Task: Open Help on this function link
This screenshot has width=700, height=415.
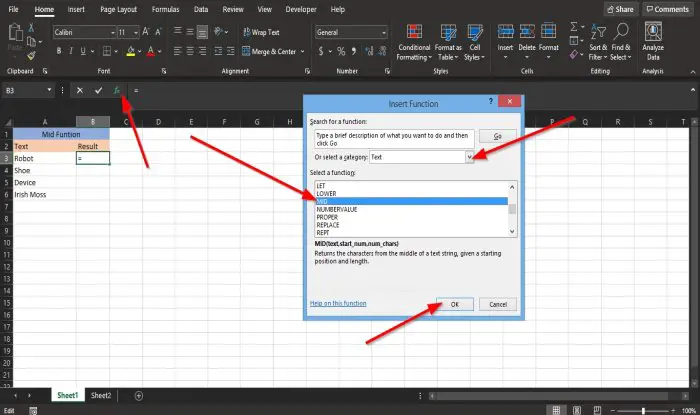Action: pos(338,303)
